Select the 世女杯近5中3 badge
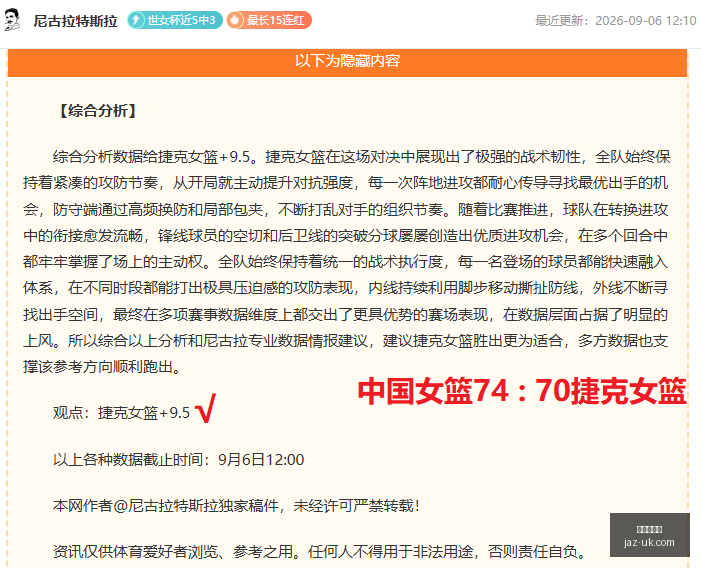Viewport: 701px width, 568px height. click(175, 20)
